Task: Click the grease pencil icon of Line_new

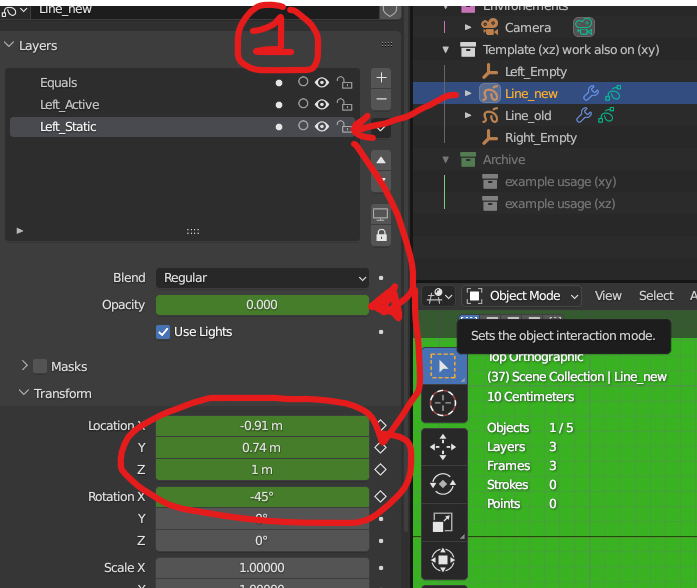Action: pos(490,93)
